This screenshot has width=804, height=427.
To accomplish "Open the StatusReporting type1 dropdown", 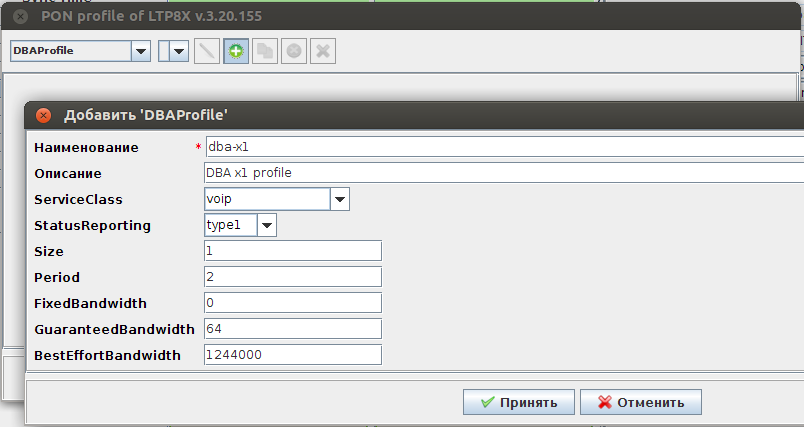I will click(x=266, y=225).
